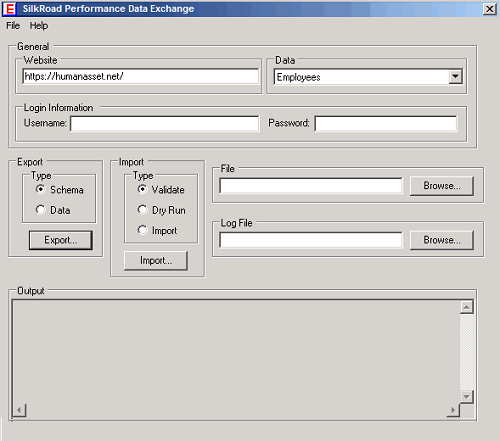500x441 pixels.
Task: Click the Output scroll down arrow
Action: [467, 397]
